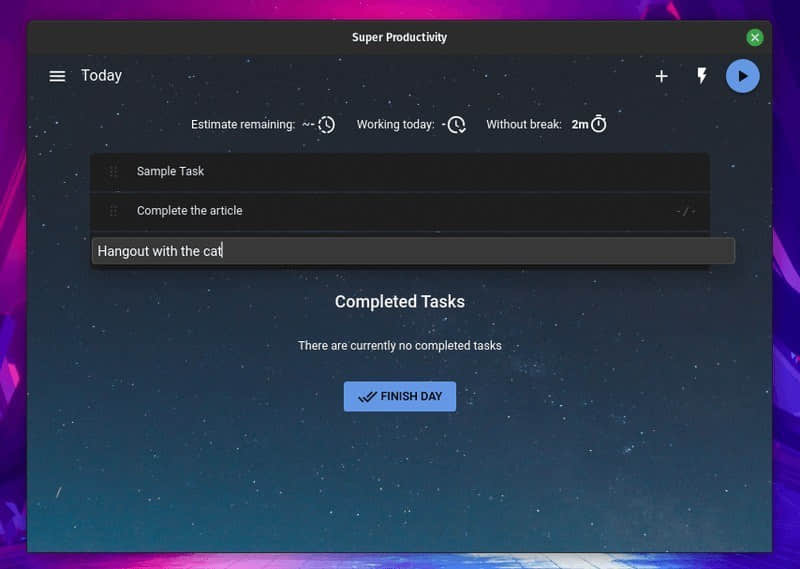Start time tracking with play button
The height and width of the screenshot is (569, 800).
(x=742, y=76)
